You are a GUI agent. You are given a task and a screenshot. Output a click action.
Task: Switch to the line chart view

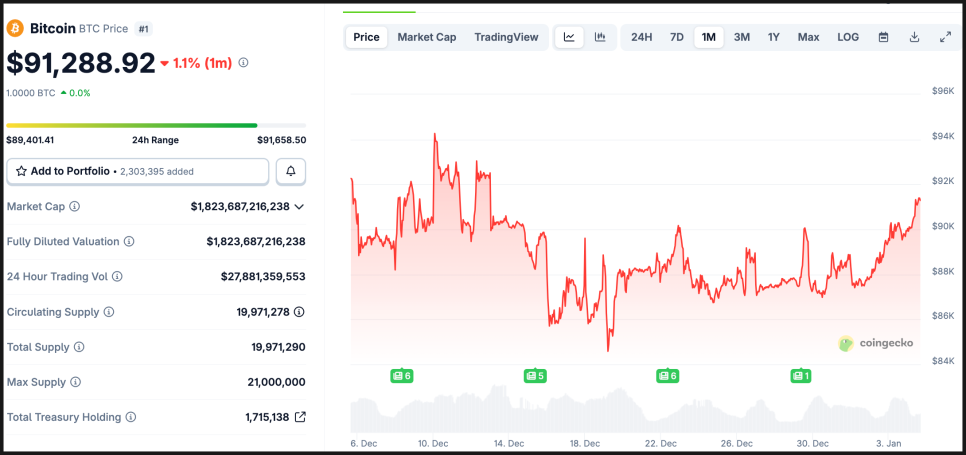tap(569, 37)
